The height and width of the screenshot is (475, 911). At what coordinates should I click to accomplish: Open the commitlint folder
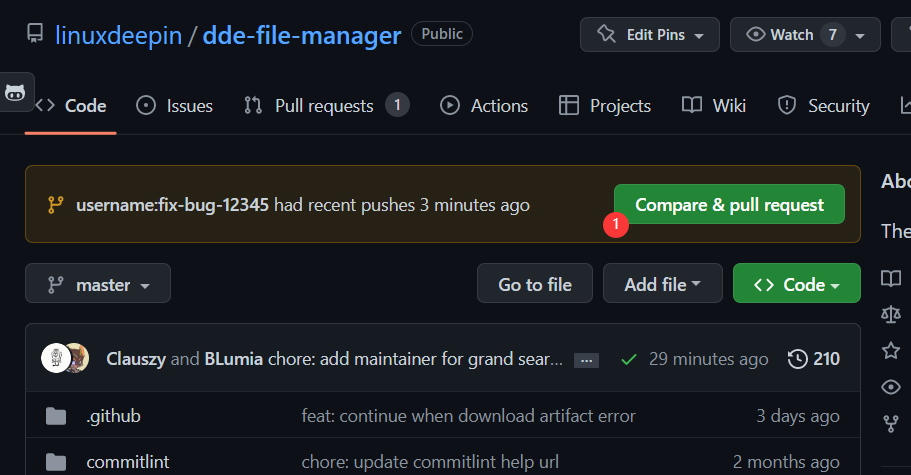[128, 462]
